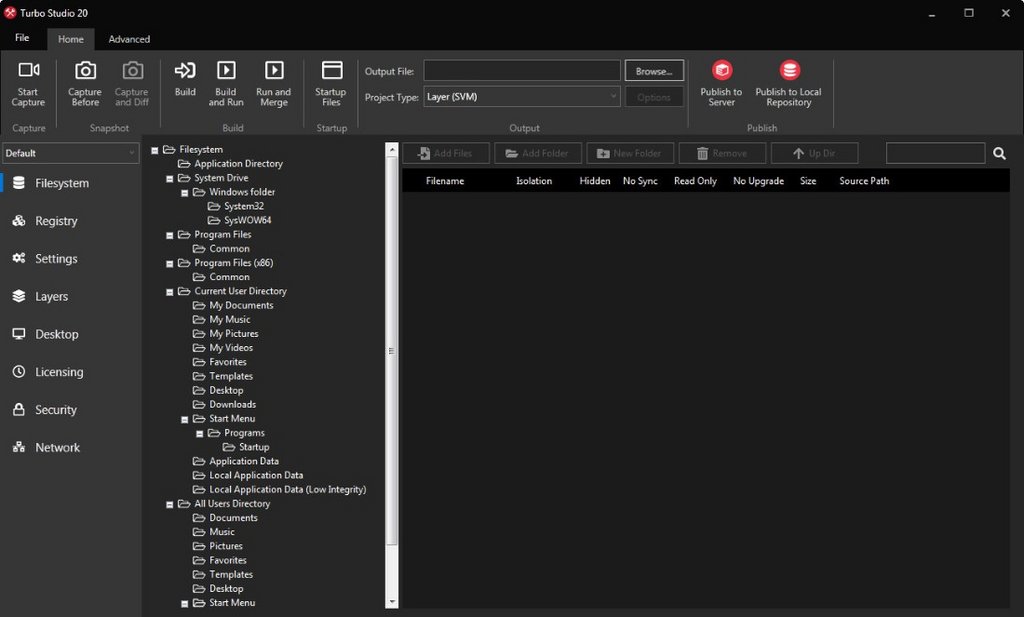The image size is (1024, 617).
Task: Click the Build and Run icon
Action: [226, 70]
